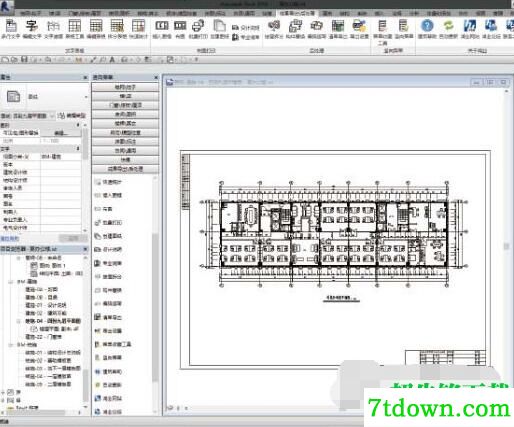Collapse the BM-结施 sheets group in browser
514x427 pixels.
(x=11, y=345)
